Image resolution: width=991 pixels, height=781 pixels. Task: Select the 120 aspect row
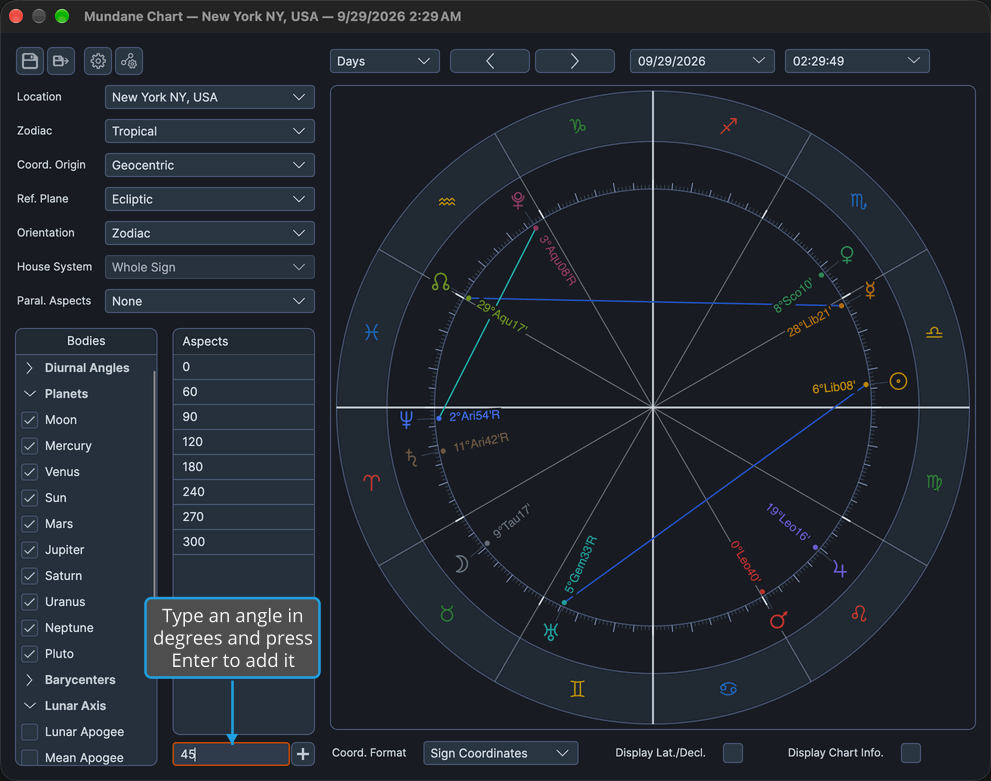(x=243, y=442)
